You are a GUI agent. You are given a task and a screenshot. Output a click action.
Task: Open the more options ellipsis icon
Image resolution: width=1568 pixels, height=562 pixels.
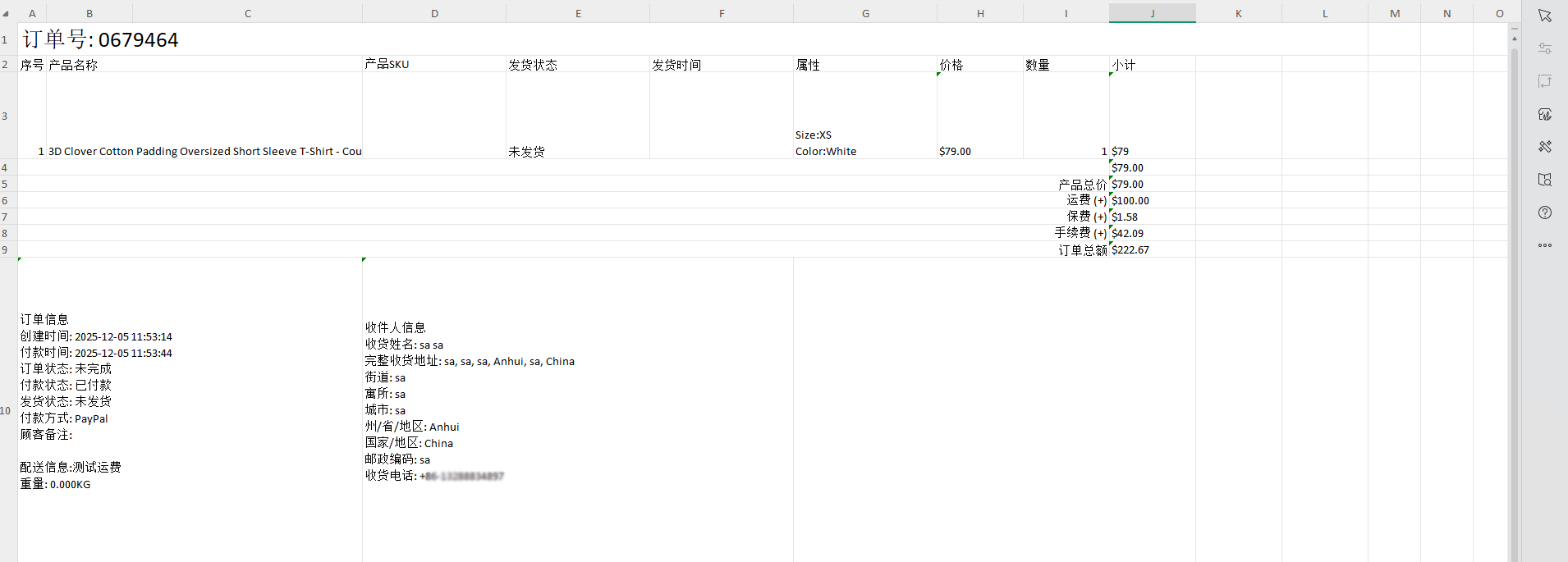1544,245
